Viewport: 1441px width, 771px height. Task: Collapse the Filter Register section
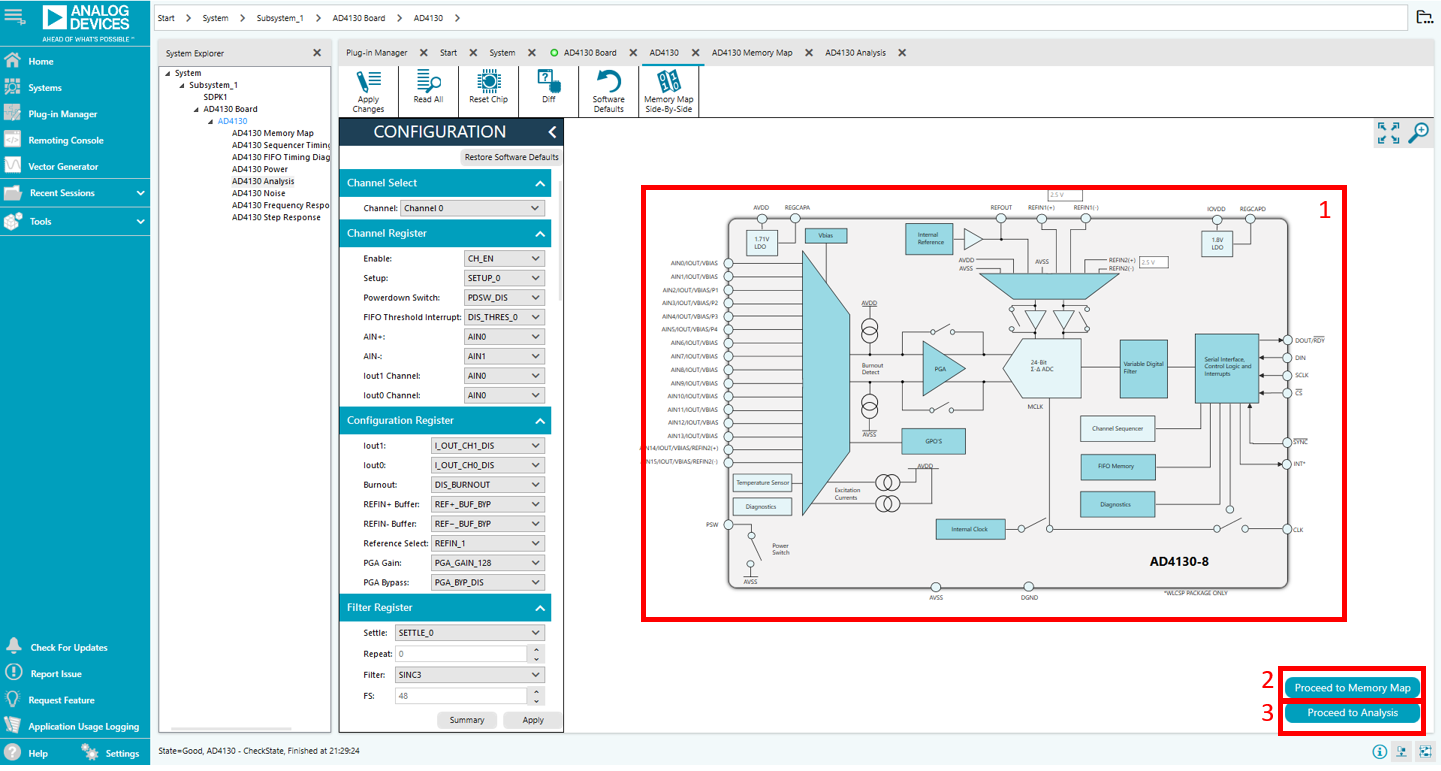[540, 608]
